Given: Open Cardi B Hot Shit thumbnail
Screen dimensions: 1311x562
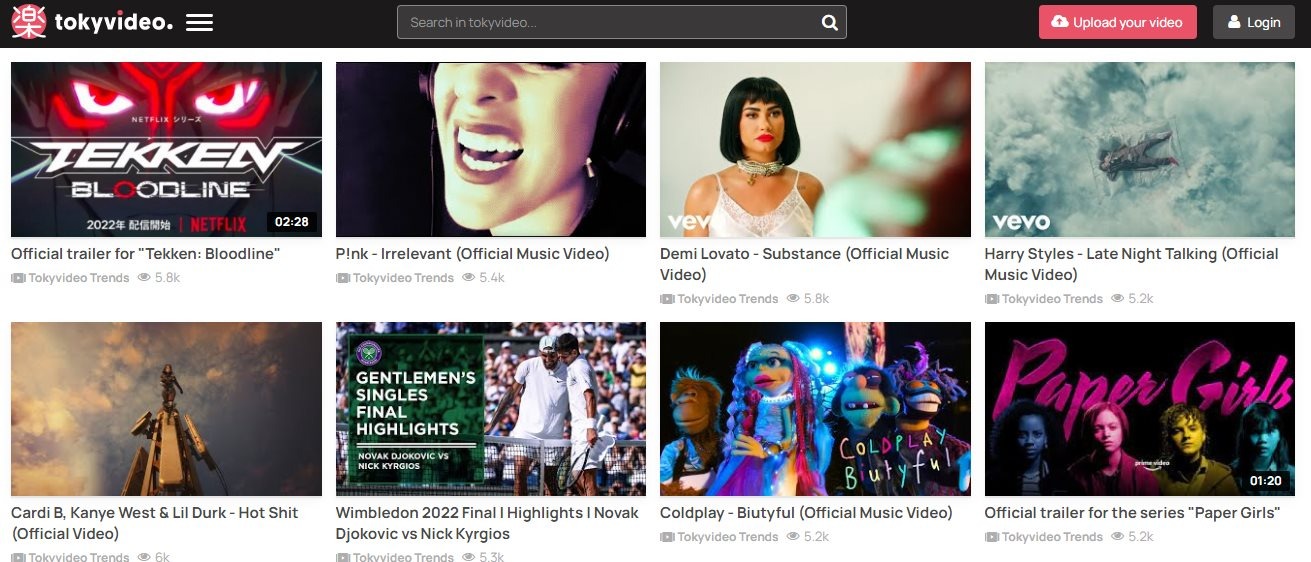Looking at the screenshot, I should click(x=166, y=409).
